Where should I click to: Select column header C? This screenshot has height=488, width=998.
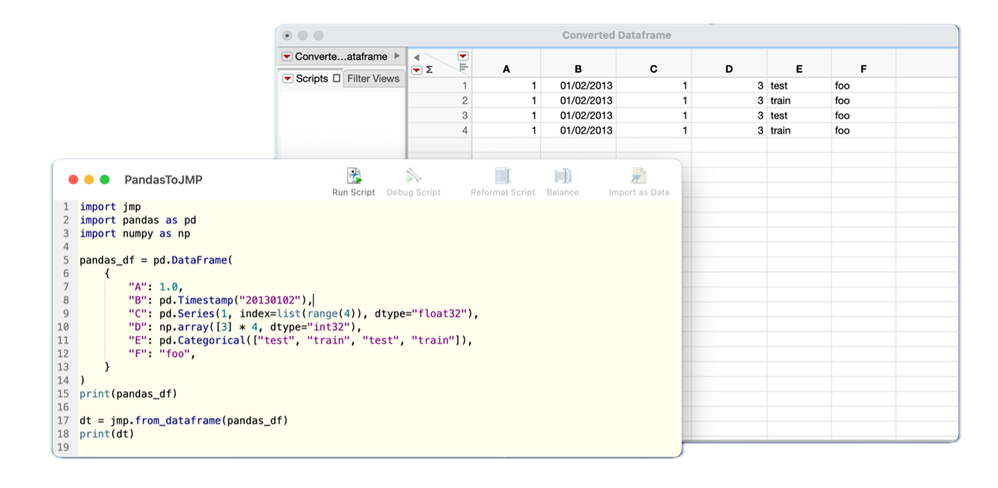(654, 69)
